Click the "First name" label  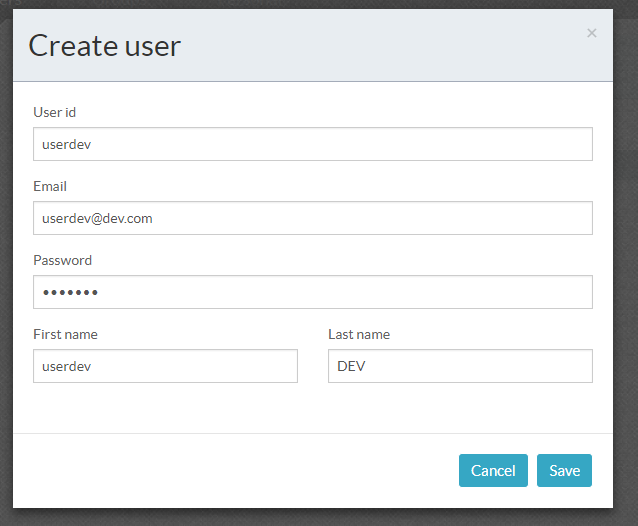[65, 334]
